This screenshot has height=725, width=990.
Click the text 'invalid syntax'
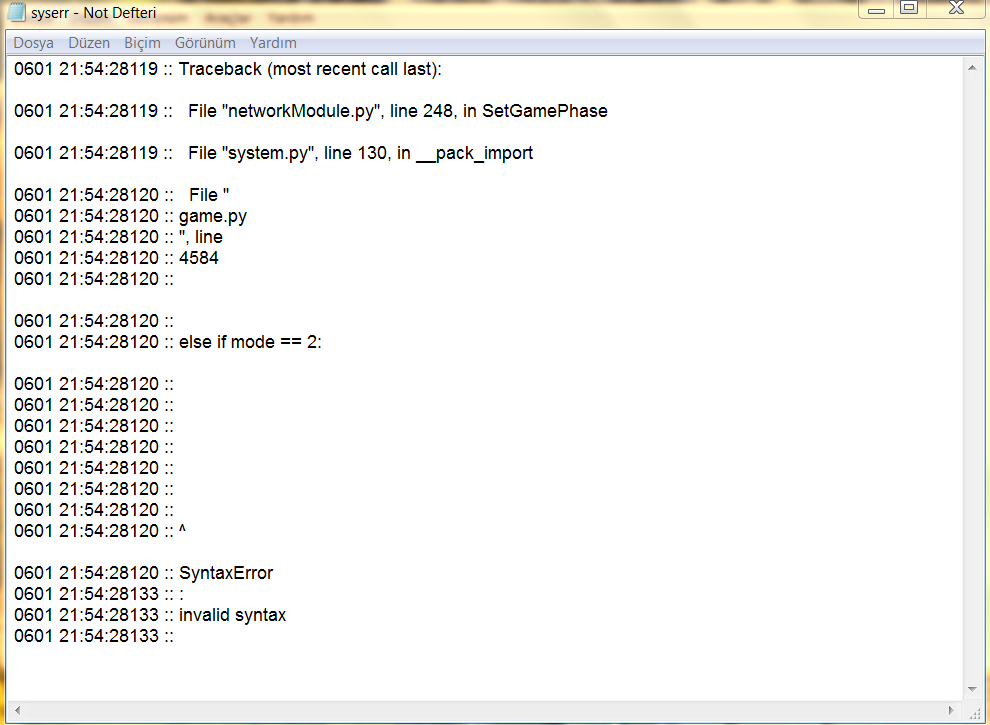pyautogui.click(x=232, y=615)
